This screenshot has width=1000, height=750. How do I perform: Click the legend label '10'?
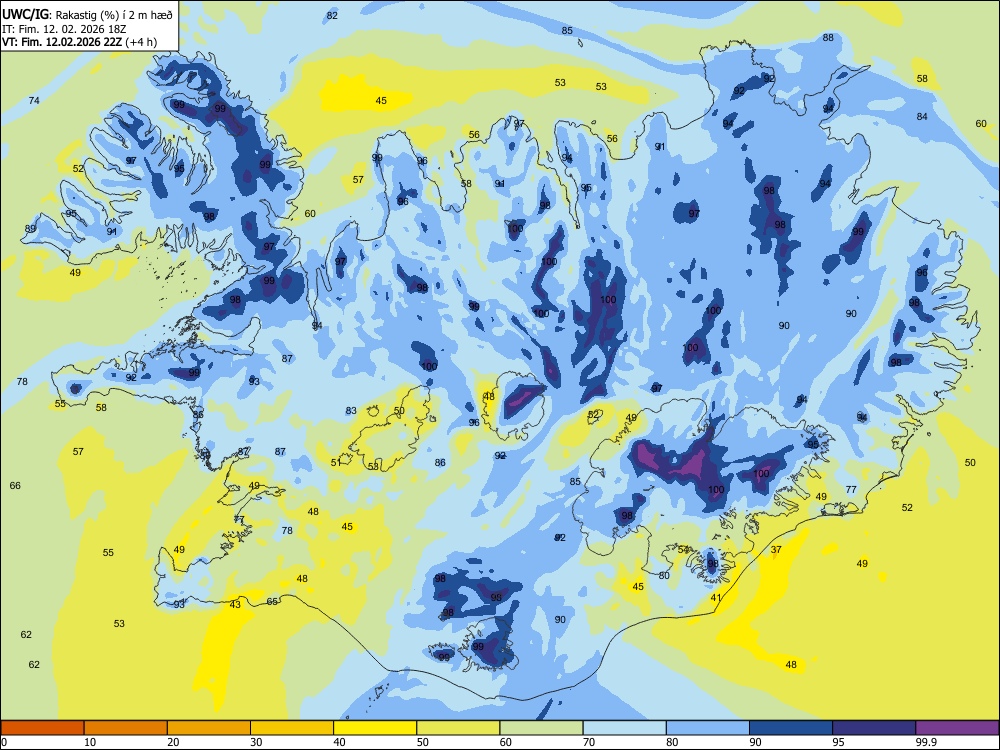pos(90,742)
